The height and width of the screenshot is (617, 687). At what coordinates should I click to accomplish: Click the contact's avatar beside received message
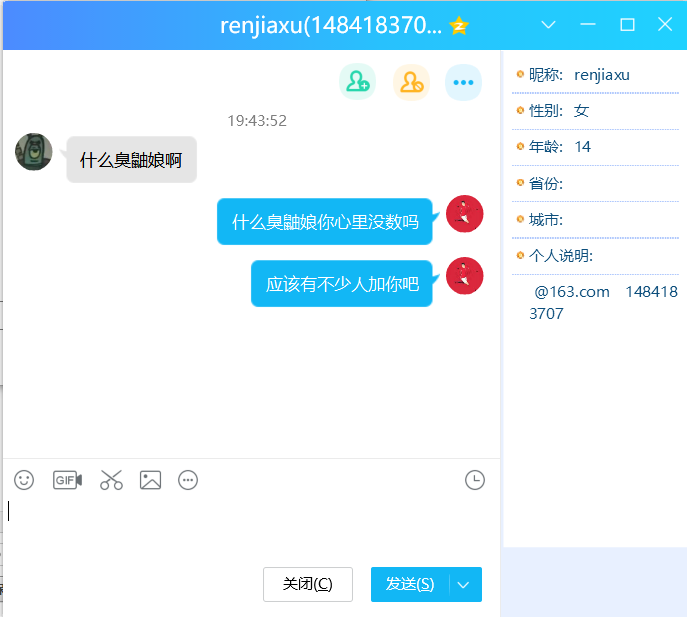(x=34, y=152)
